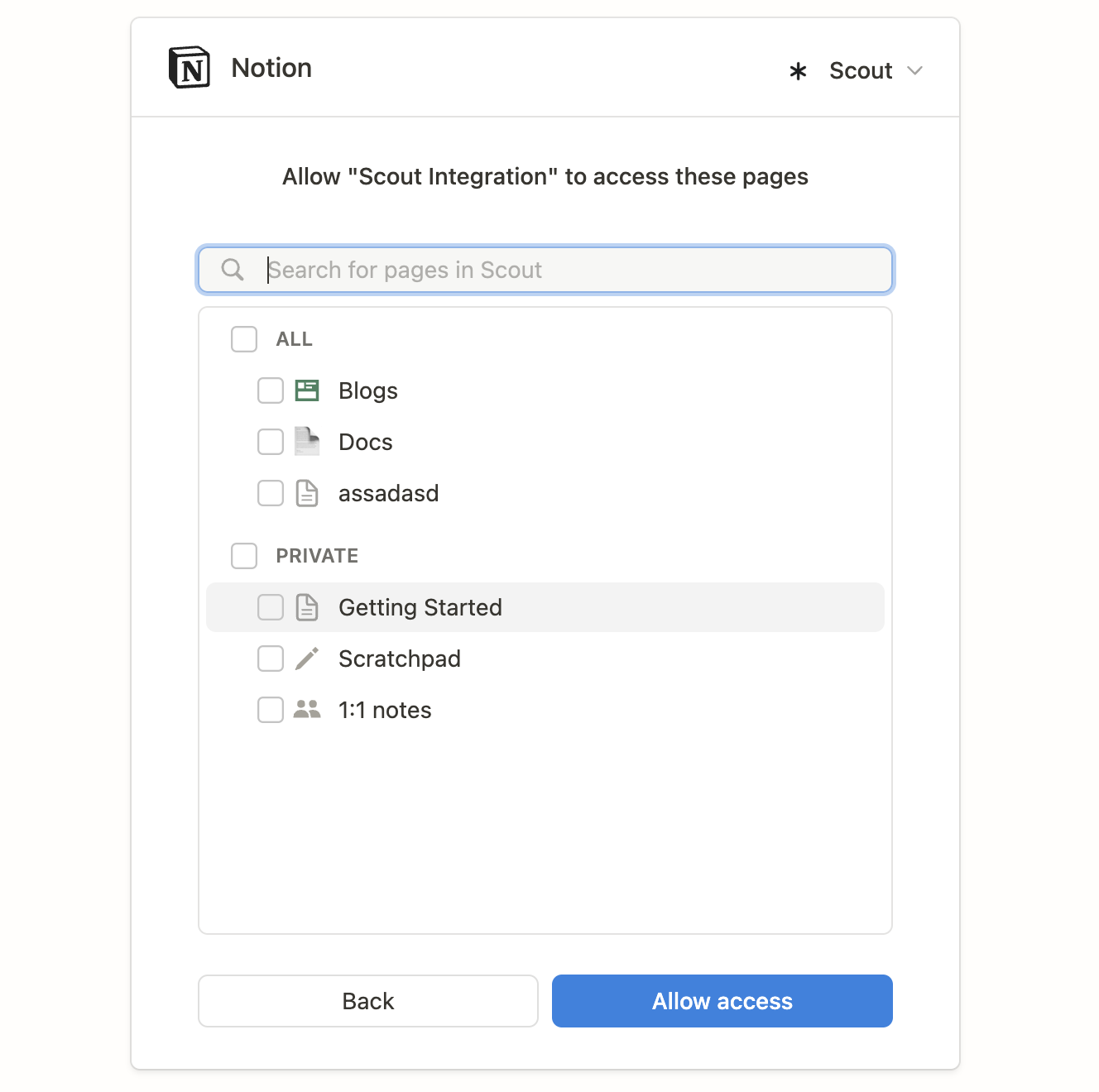Select the 1:1 notes page label

[385, 710]
